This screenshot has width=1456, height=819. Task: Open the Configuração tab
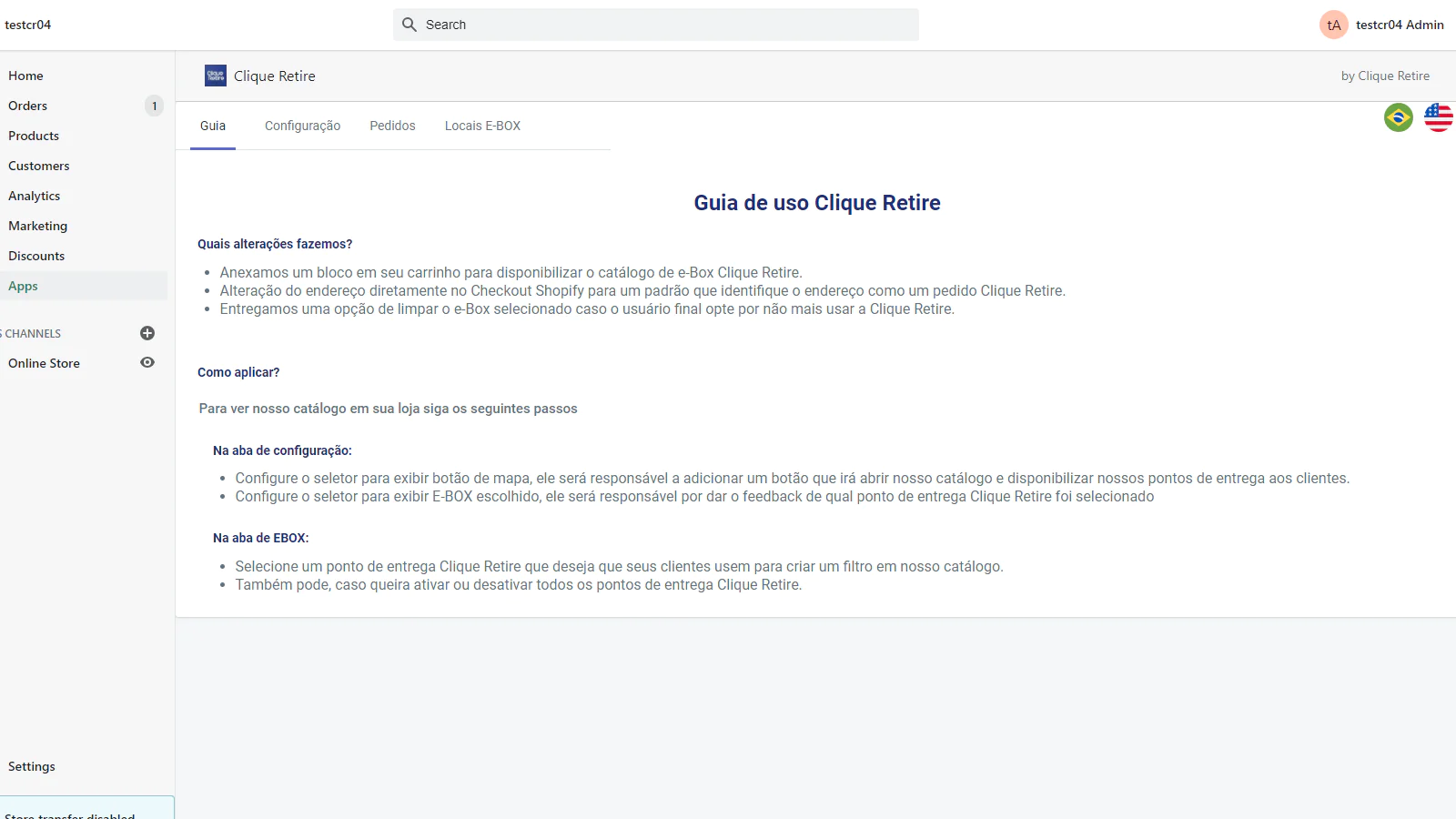click(302, 126)
